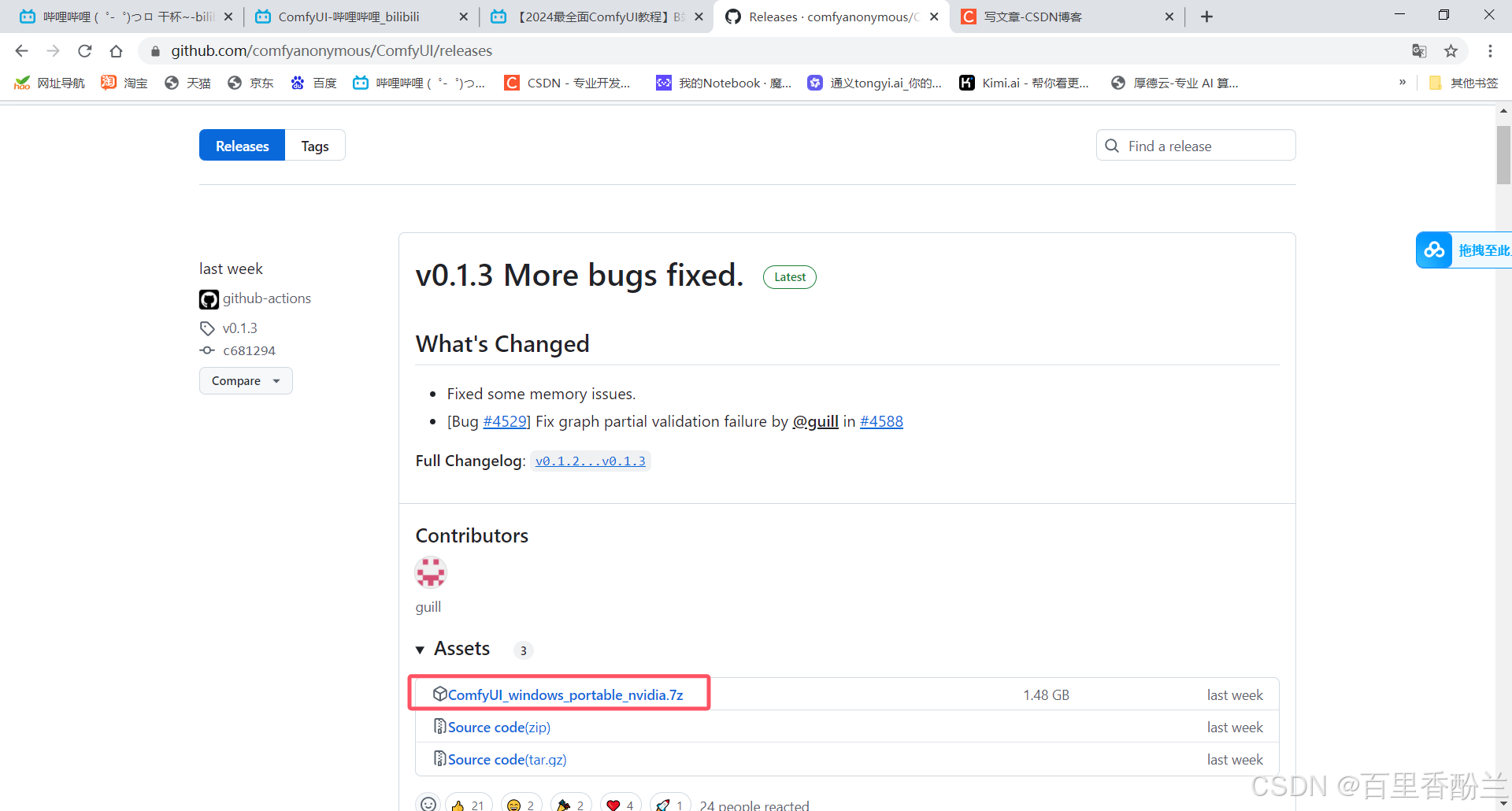Image resolution: width=1512 pixels, height=811 pixels.
Task: Open the 天猫 bookmark
Action: (x=187, y=83)
